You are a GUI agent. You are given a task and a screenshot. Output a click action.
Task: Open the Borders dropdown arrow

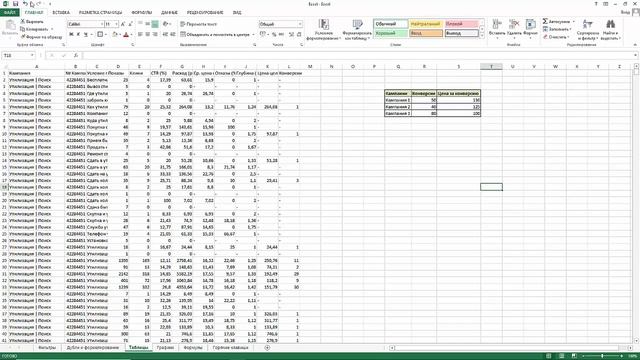click(106, 35)
